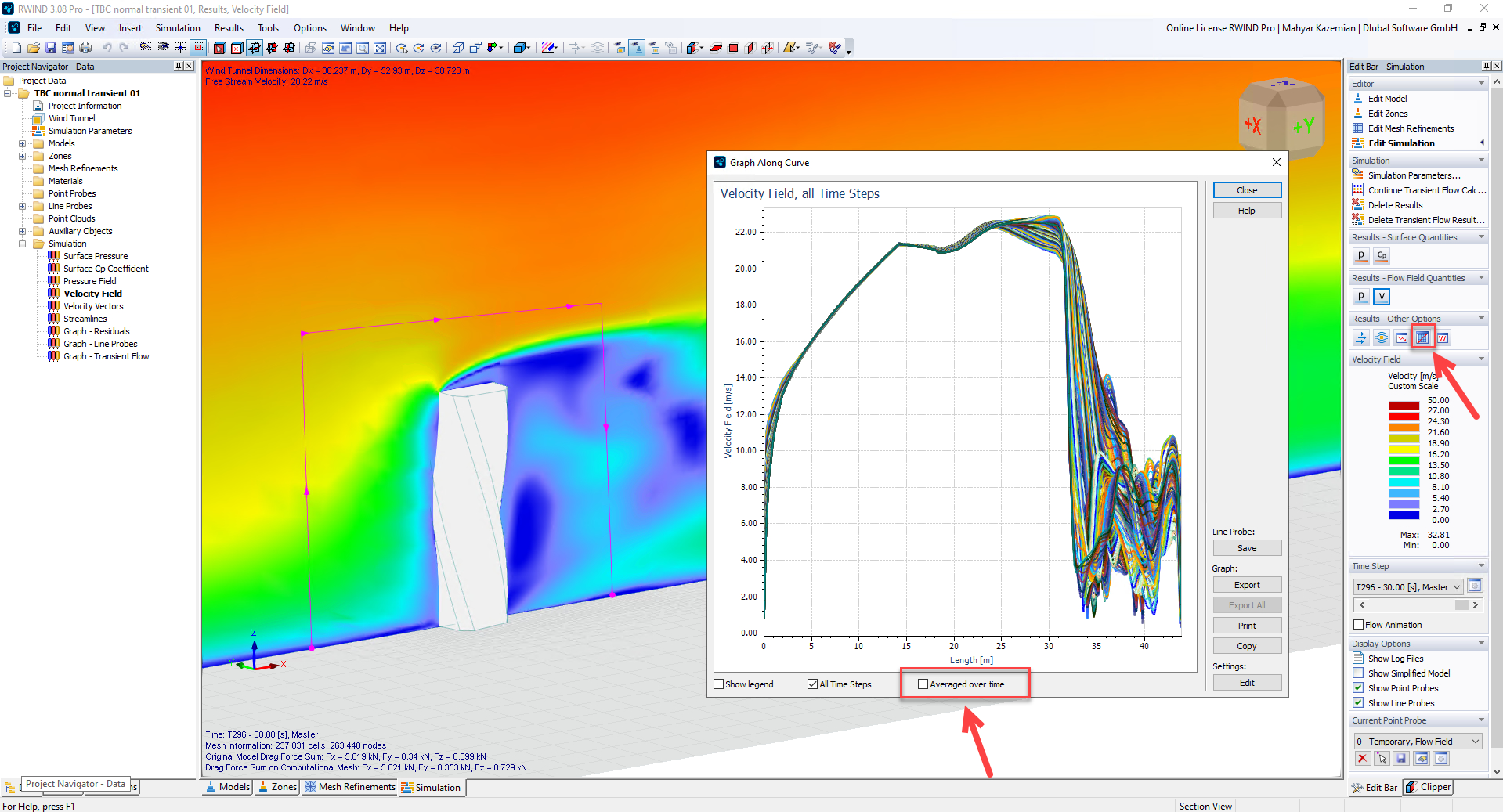Show streamlines in Other Options
This screenshot has height=812, width=1503.
[1382, 337]
